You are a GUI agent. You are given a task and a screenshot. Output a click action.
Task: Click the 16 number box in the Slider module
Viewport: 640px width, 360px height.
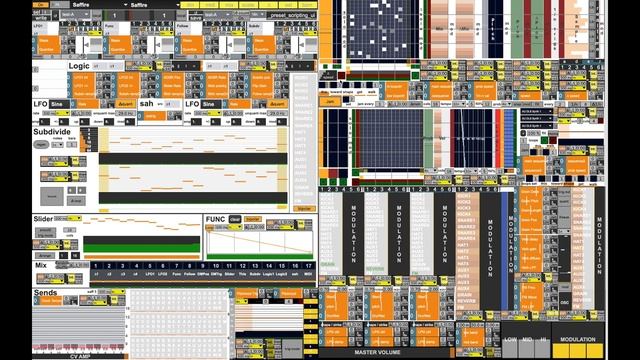(x=75, y=256)
